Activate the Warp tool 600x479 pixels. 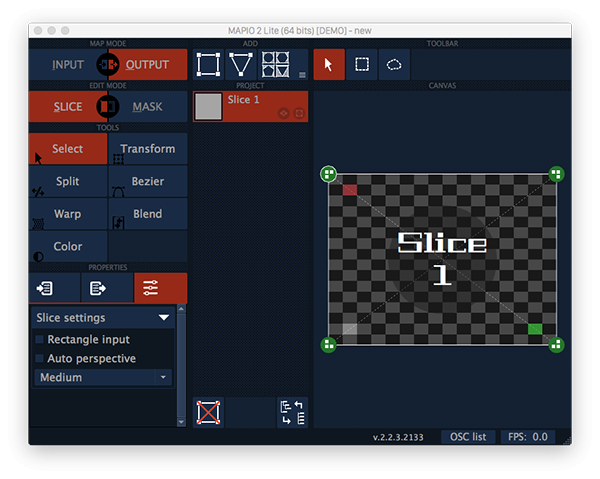point(68,213)
